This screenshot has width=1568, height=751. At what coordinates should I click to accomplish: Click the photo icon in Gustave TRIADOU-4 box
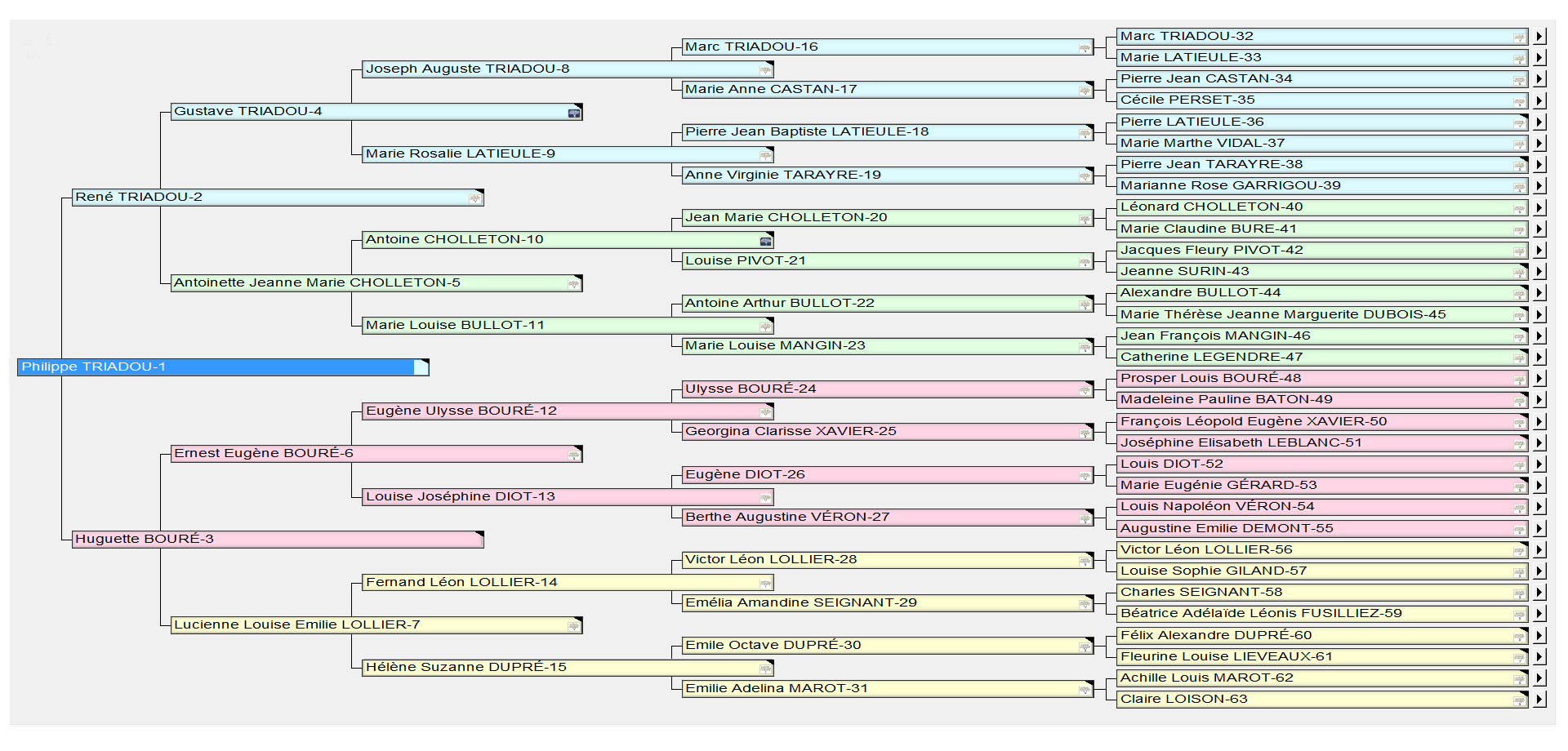click(x=574, y=113)
